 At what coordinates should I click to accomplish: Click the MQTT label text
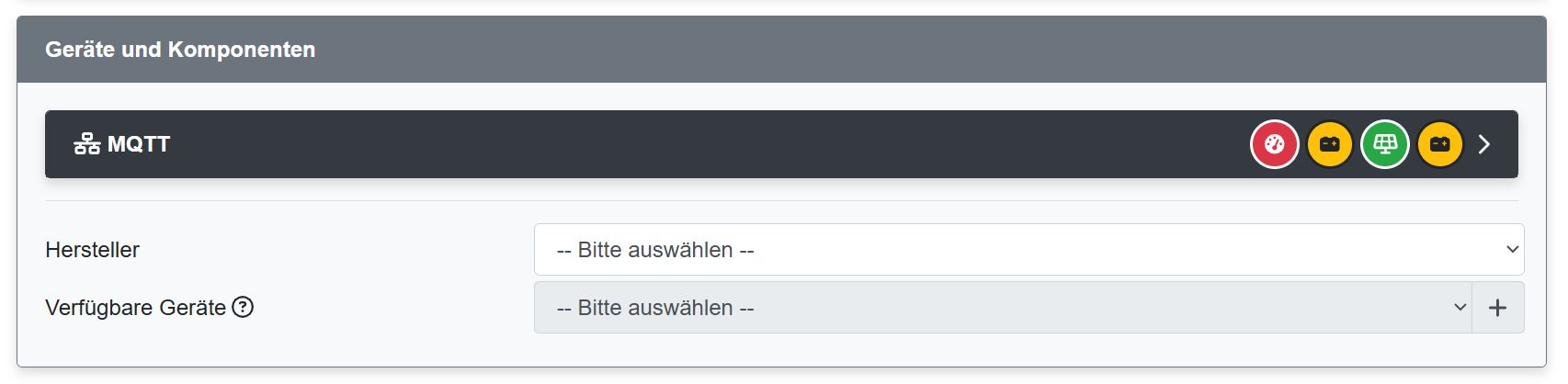(x=139, y=144)
